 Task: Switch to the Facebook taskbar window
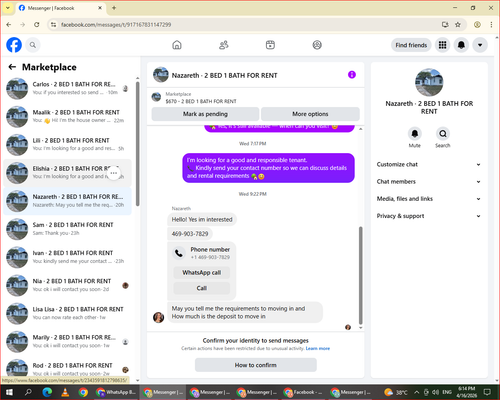[303, 392]
